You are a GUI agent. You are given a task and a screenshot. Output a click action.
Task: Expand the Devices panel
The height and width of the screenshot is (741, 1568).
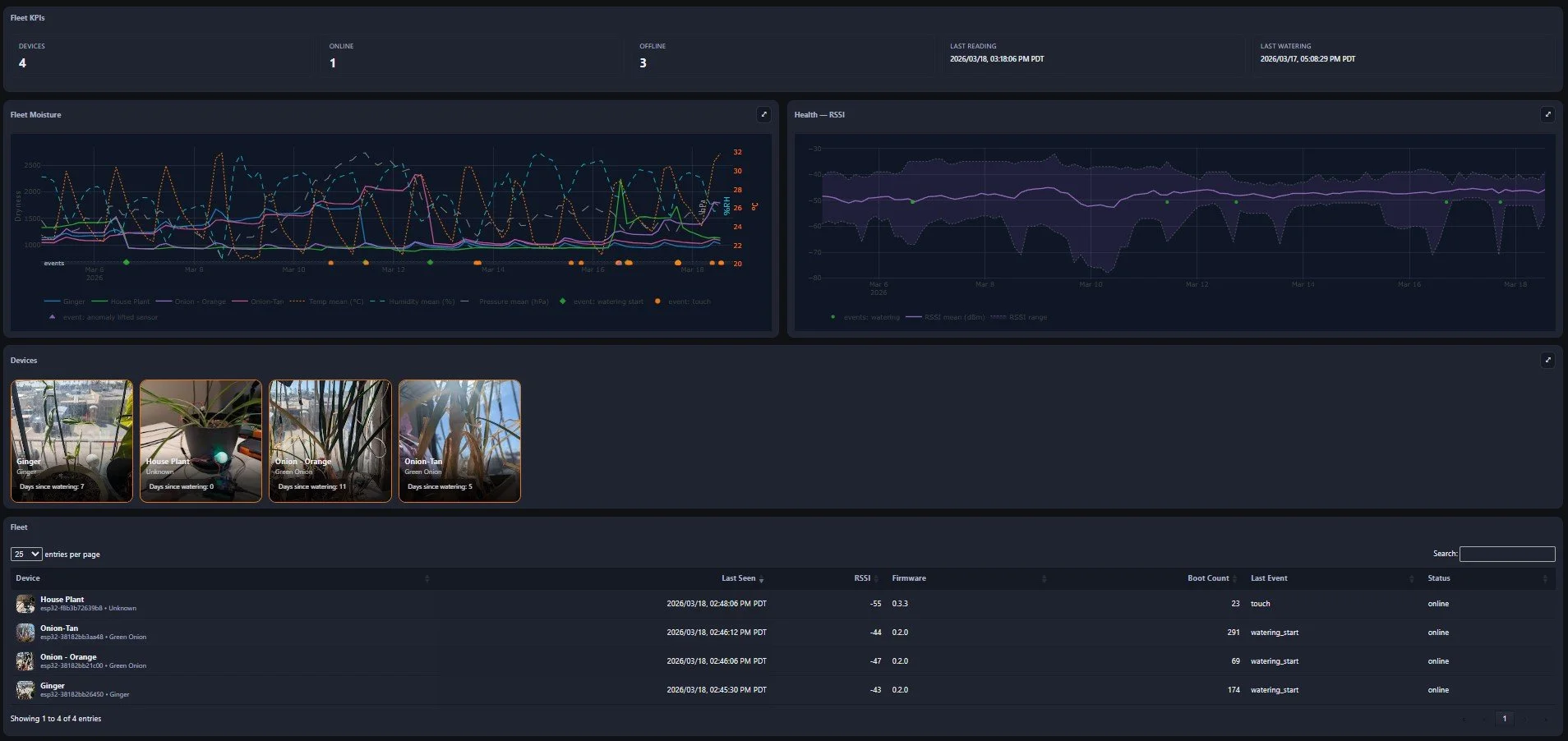point(1548,360)
